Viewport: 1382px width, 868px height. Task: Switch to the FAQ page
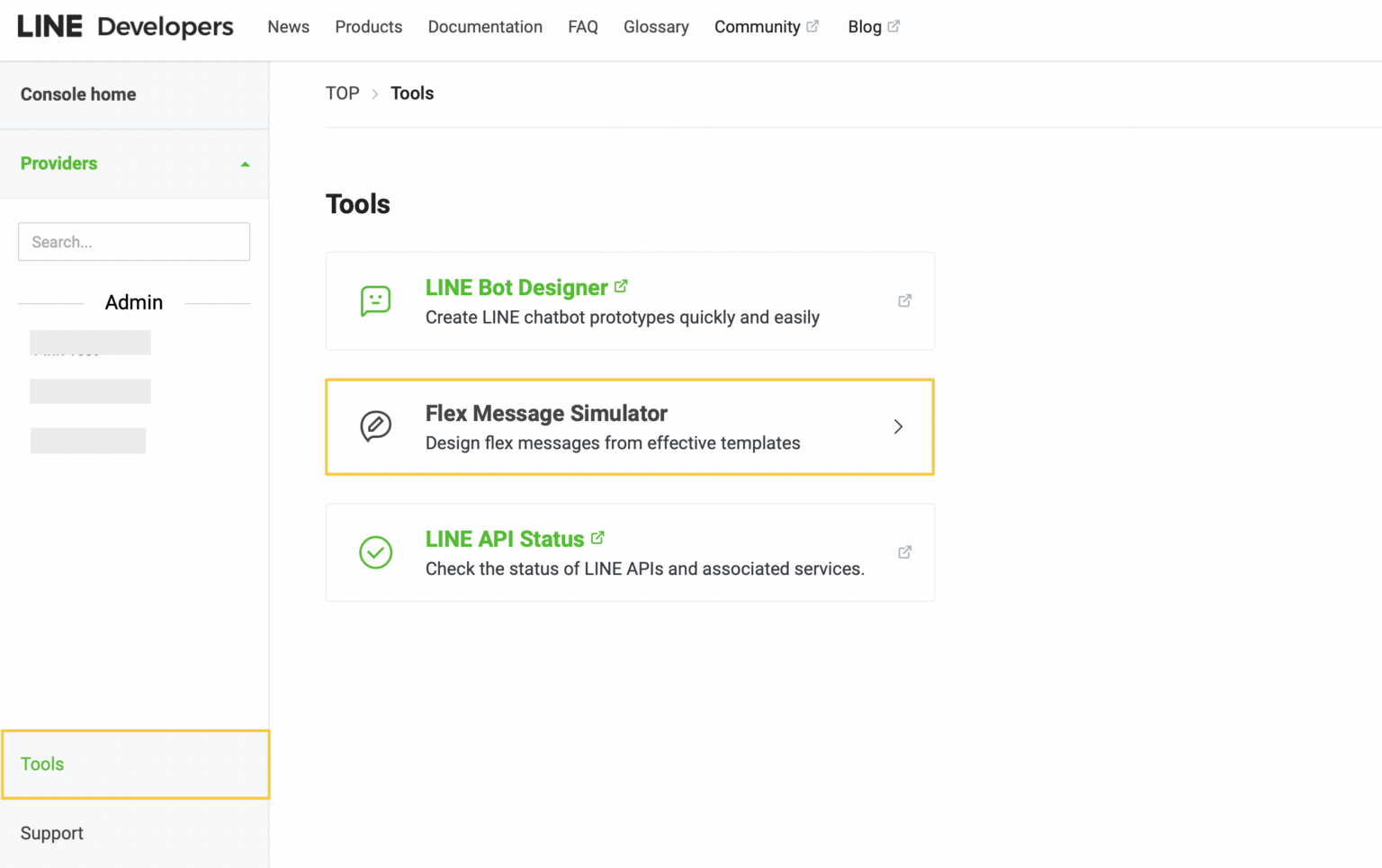pos(582,27)
